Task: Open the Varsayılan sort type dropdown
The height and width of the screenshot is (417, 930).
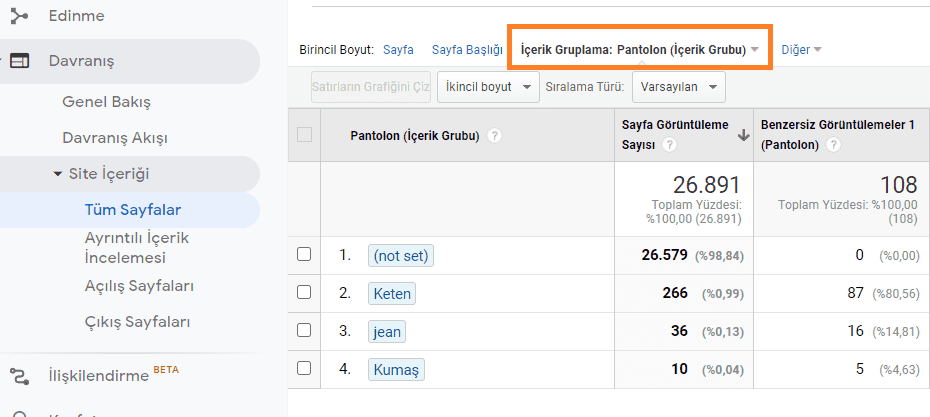Action: point(678,87)
